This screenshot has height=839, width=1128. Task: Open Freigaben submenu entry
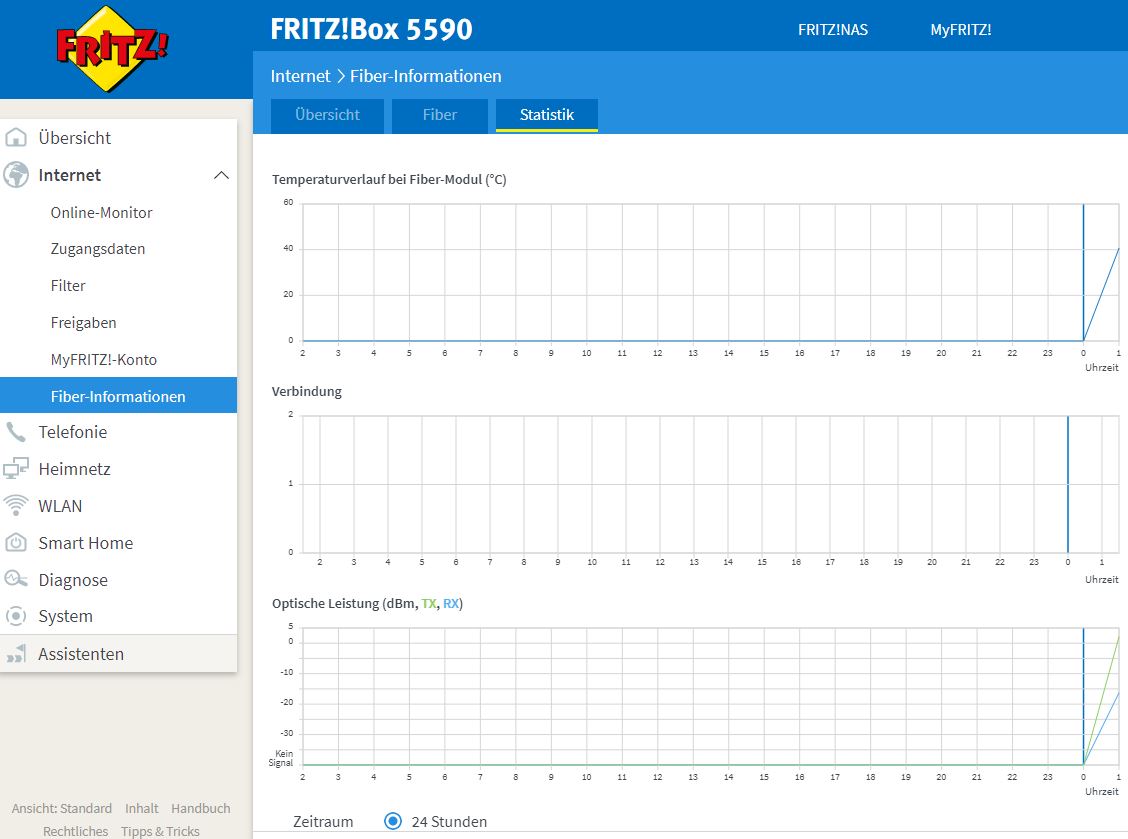pyautogui.click(x=83, y=322)
